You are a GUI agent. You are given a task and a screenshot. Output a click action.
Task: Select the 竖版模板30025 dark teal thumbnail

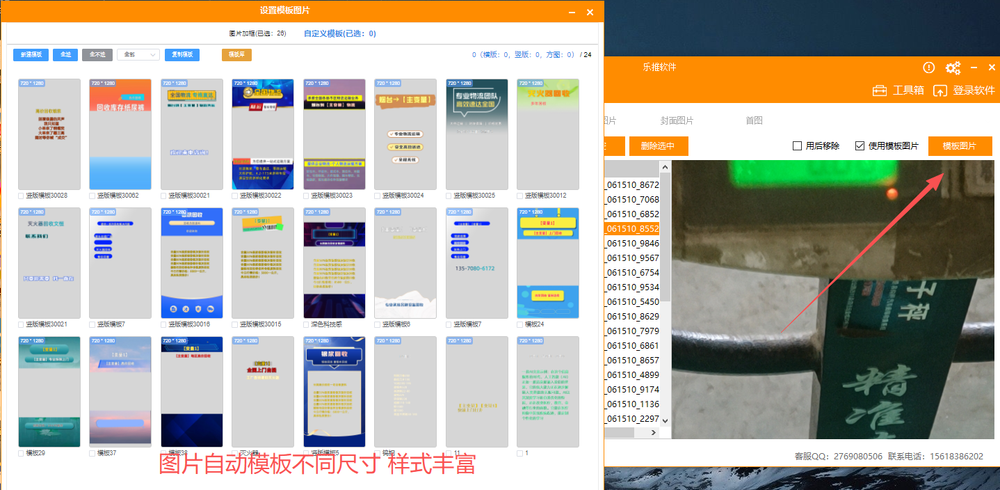(477, 134)
